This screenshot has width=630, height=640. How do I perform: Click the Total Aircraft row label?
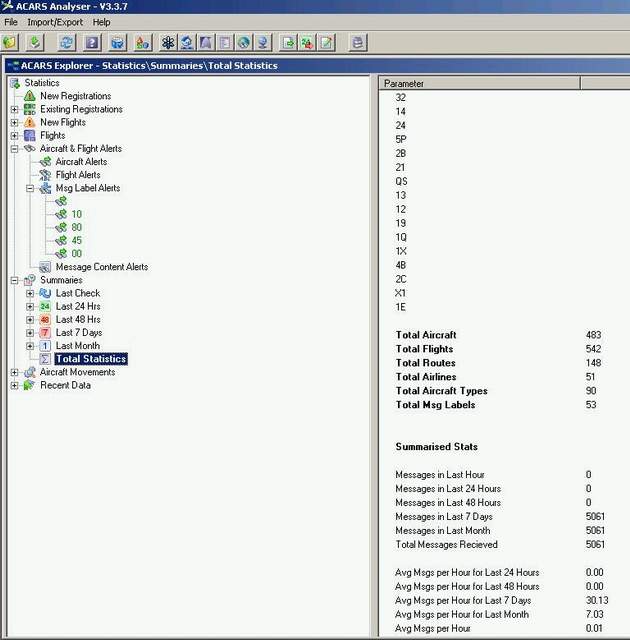pyautogui.click(x=426, y=335)
